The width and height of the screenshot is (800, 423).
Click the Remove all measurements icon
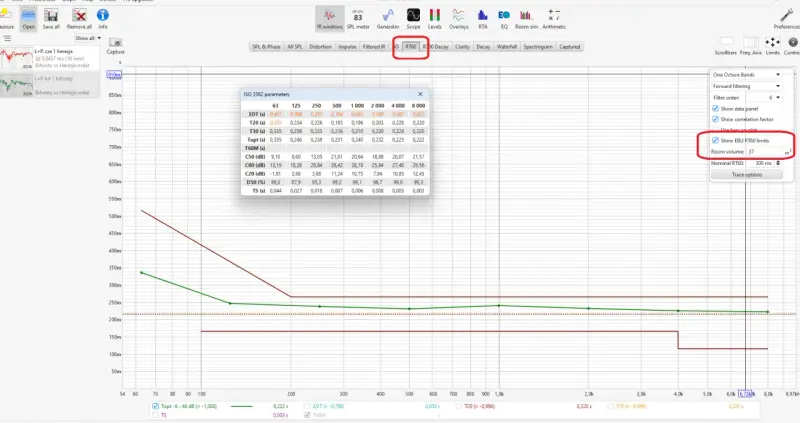(79, 19)
